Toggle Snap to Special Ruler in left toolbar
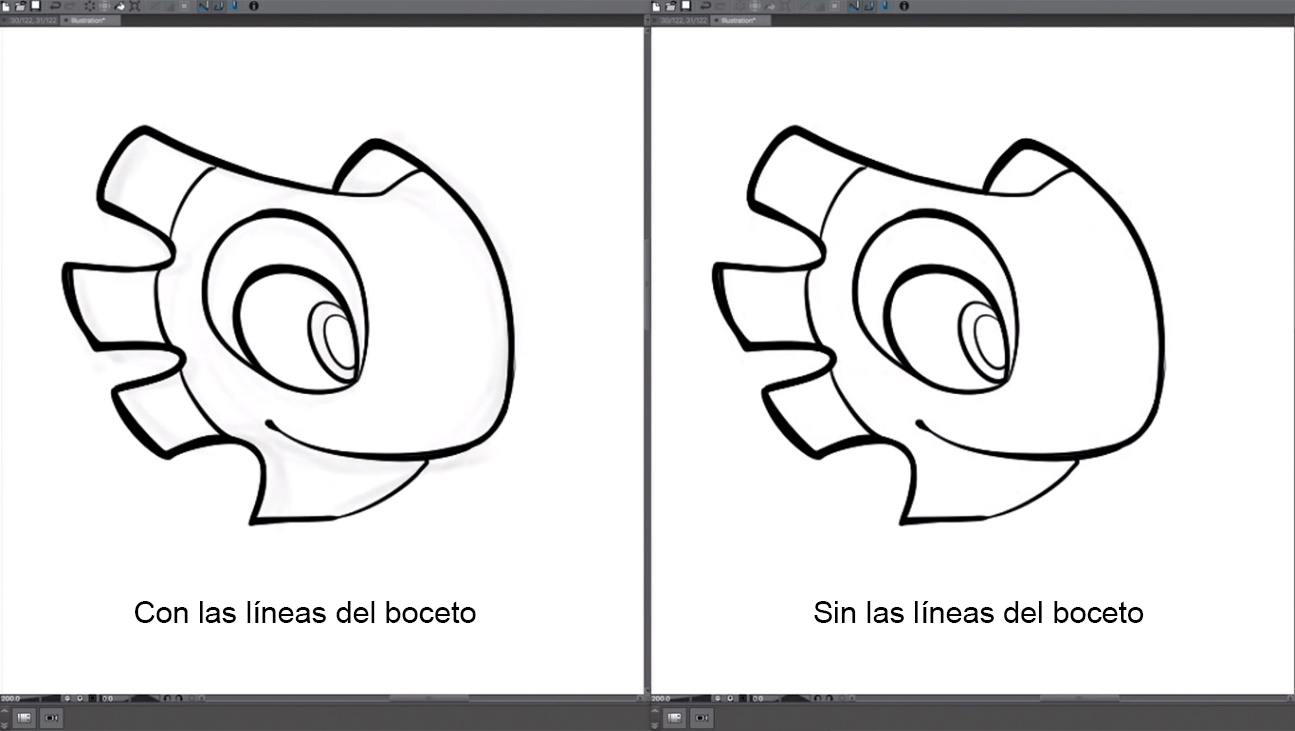Screen dimensions: 1295x731 click(x=218, y=6)
